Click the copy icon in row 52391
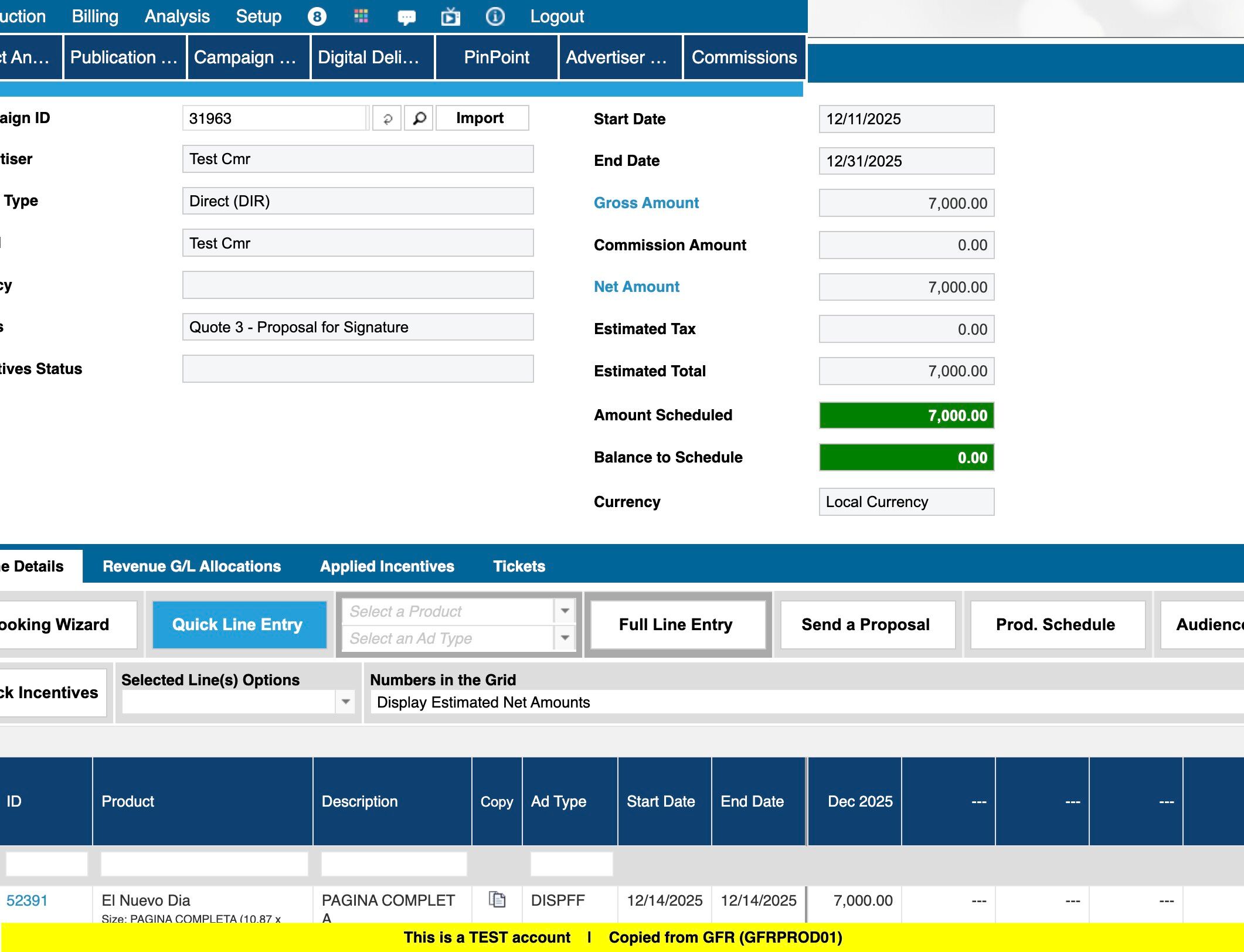Viewport: 1244px width, 952px height. click(x=497, y=899)
